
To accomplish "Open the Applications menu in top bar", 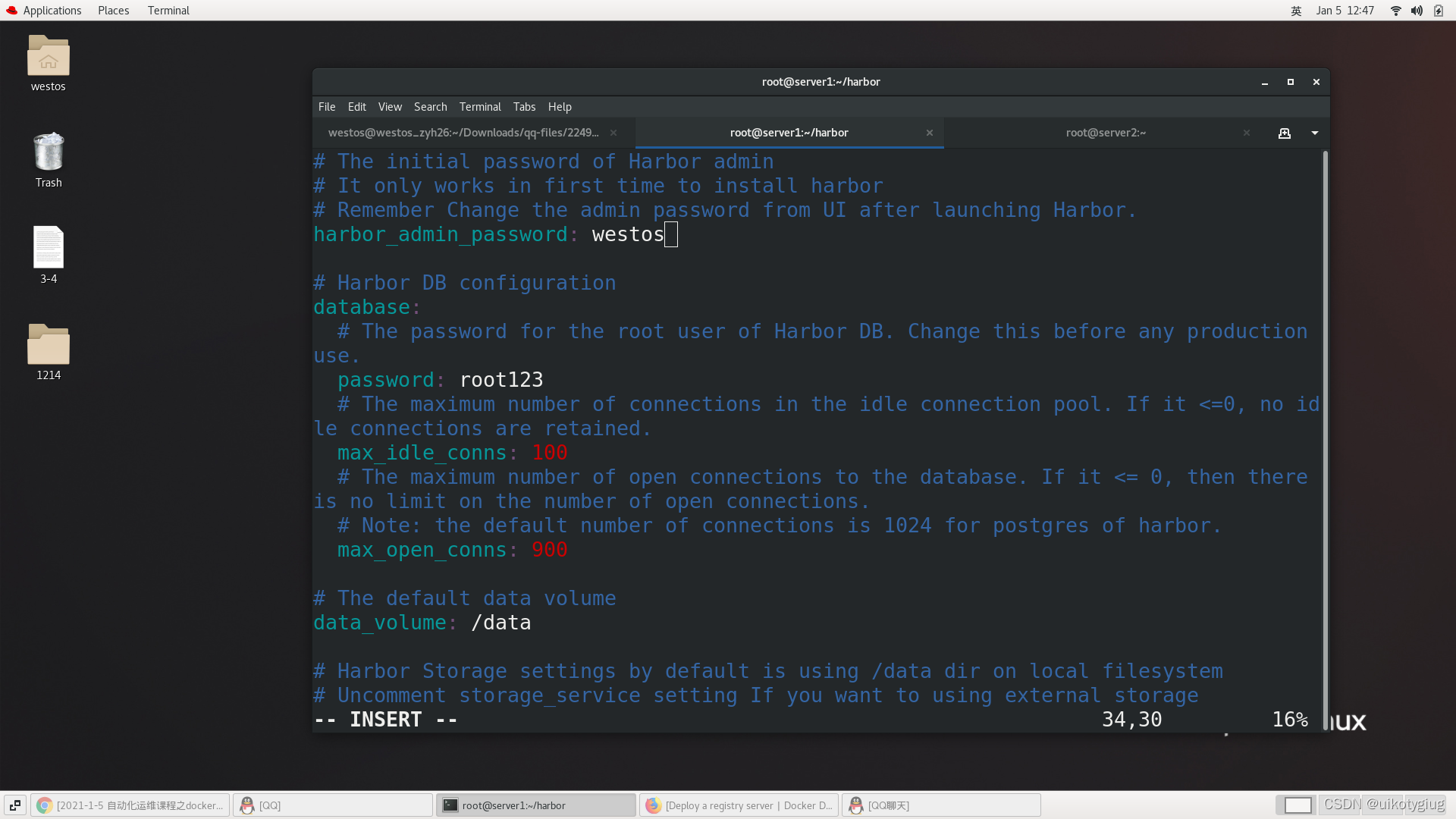I will coord(43,11).
